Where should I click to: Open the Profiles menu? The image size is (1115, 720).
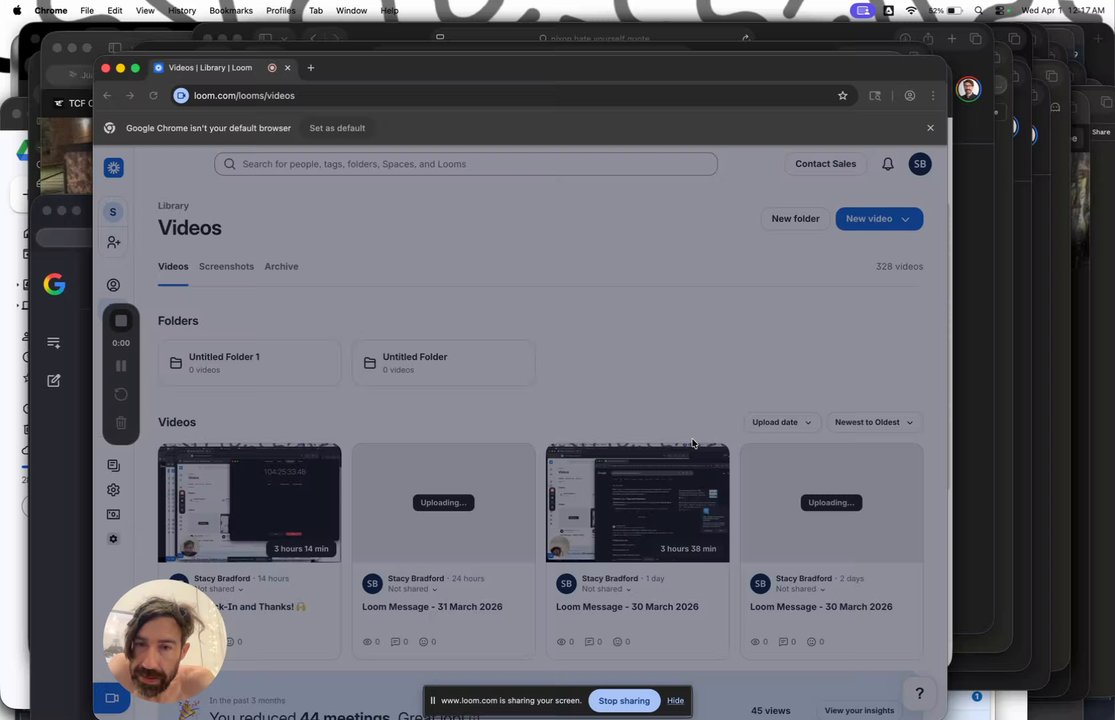tap(281, 11)
